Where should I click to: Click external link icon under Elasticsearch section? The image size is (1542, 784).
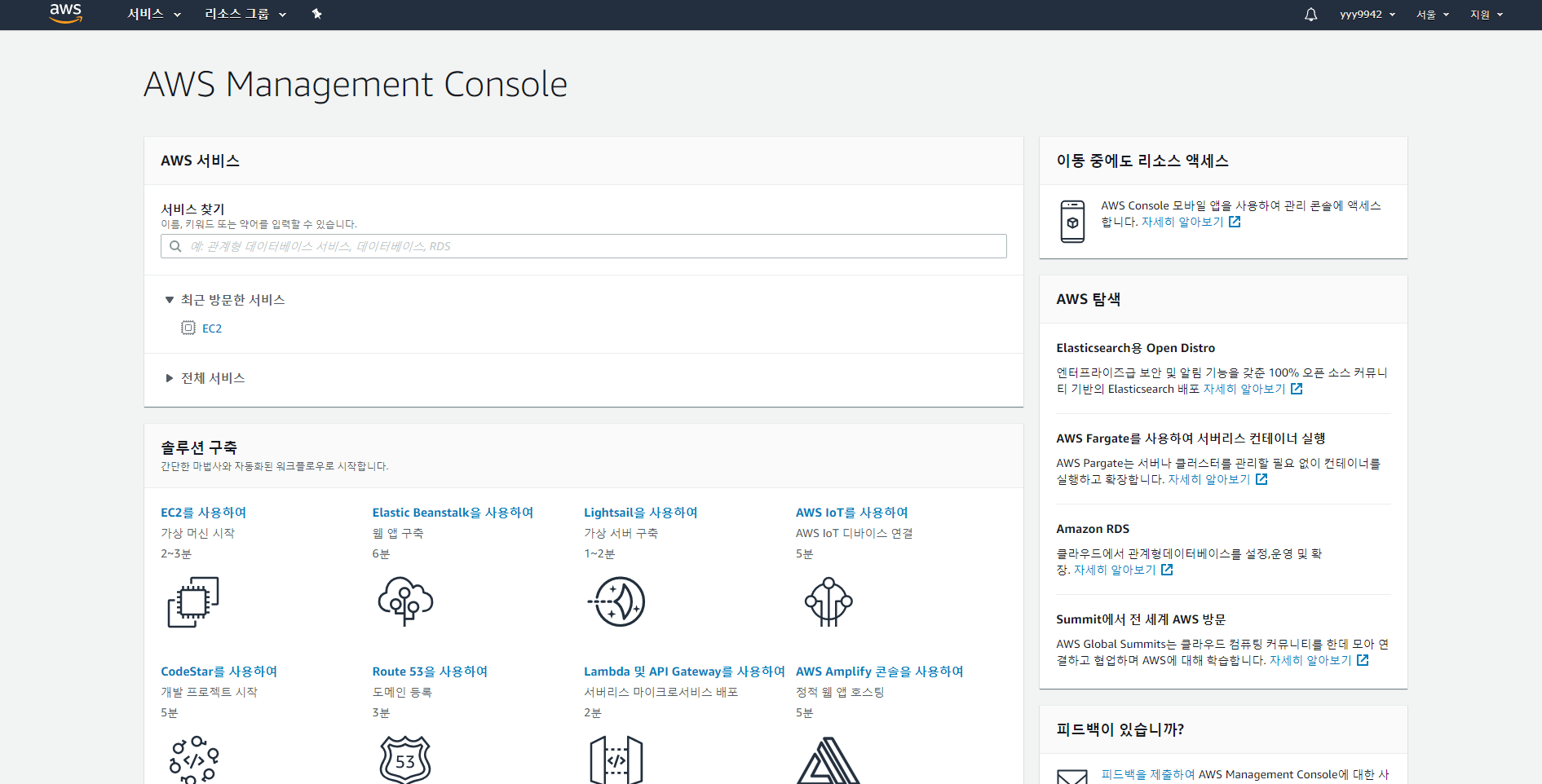(1297, 389)
